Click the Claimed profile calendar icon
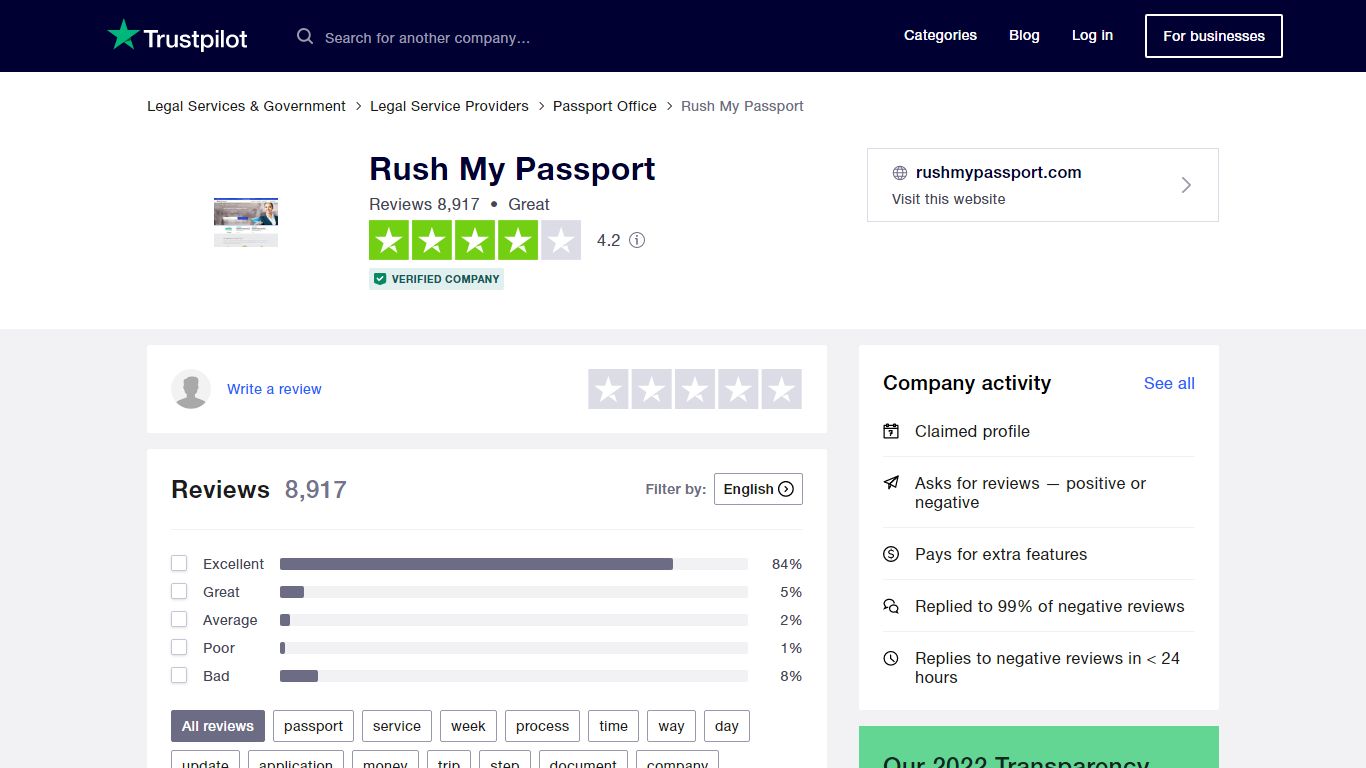Screen dimensions: 1366x768 [891, 431]
